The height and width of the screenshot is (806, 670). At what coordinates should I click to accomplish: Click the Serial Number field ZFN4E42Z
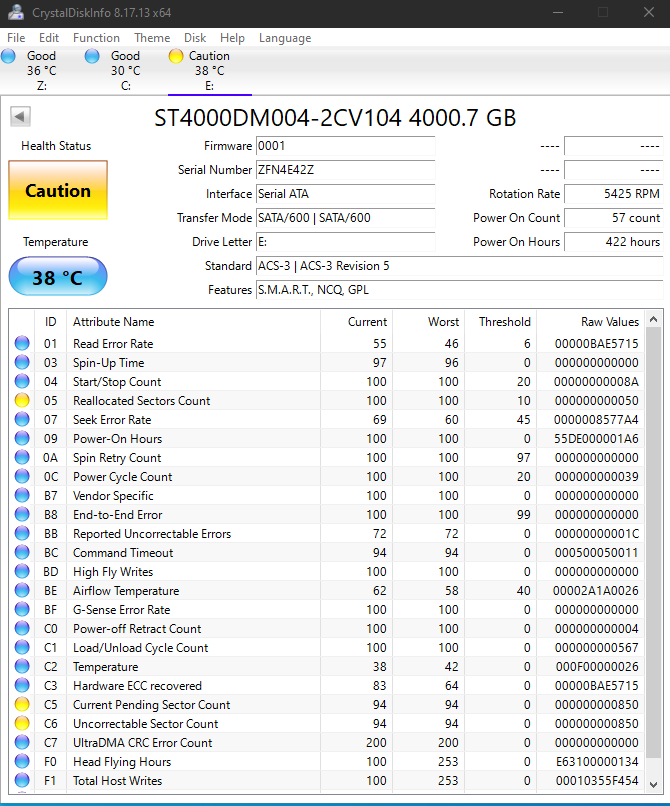click(346, 170)
